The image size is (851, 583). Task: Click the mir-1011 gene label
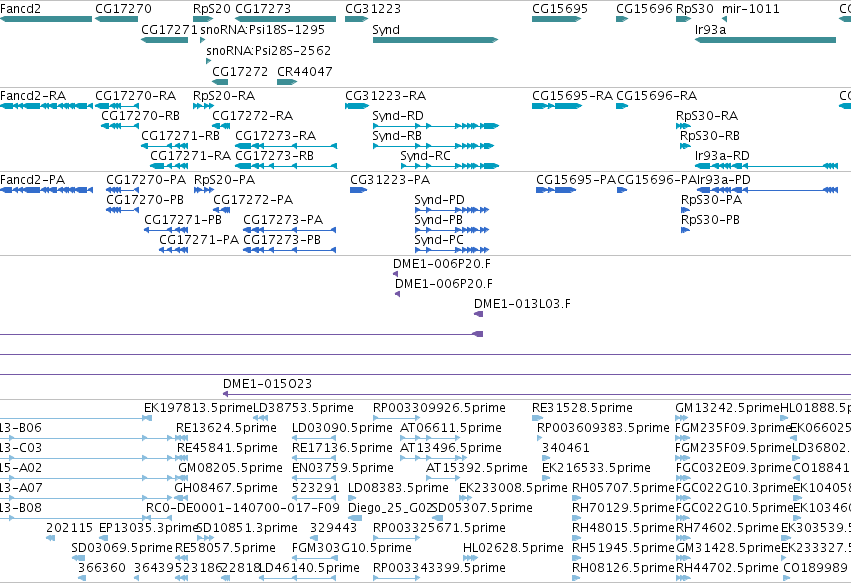(751, 9)
